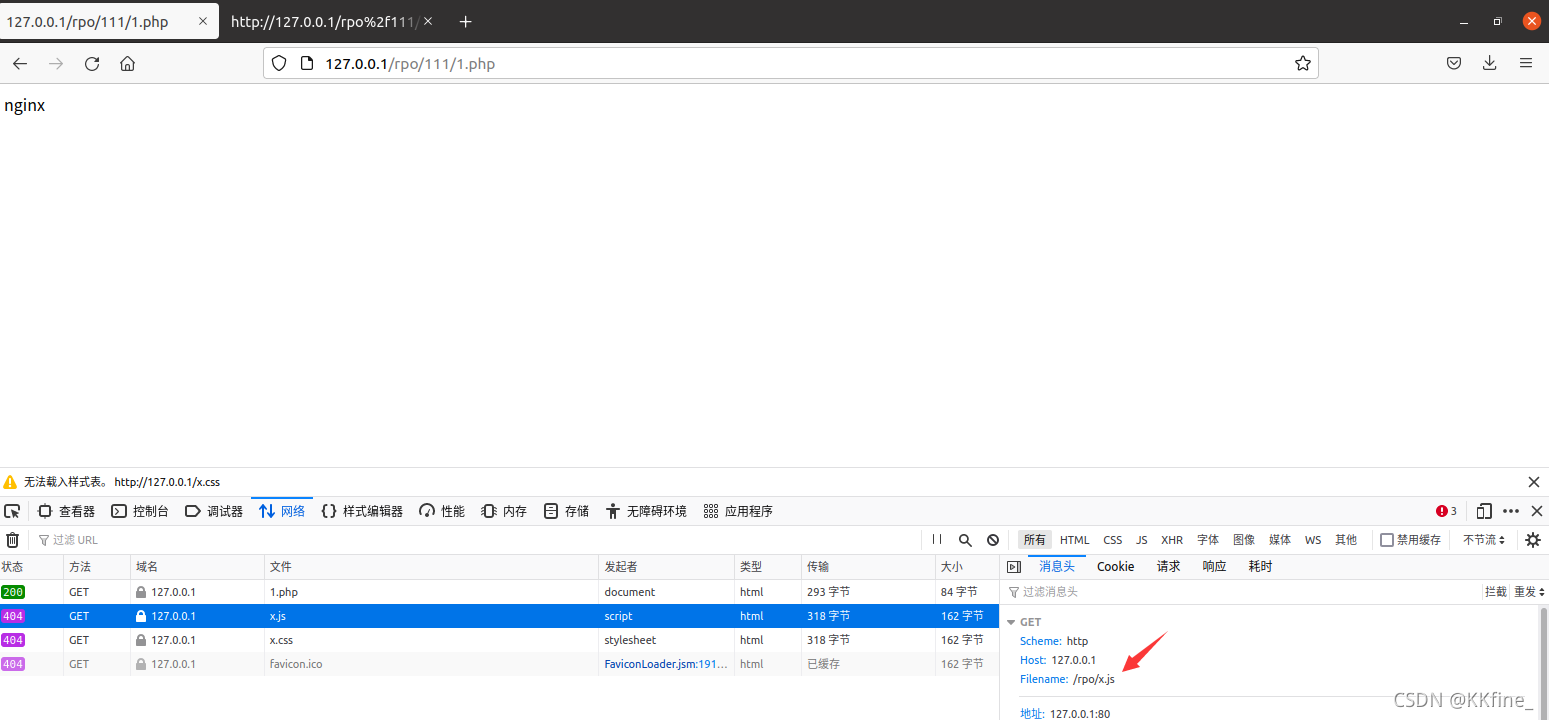The height and width of the screenshot is (720, 1549).
Task: Filter requests by HTML type
Action: pos(1075,540)
